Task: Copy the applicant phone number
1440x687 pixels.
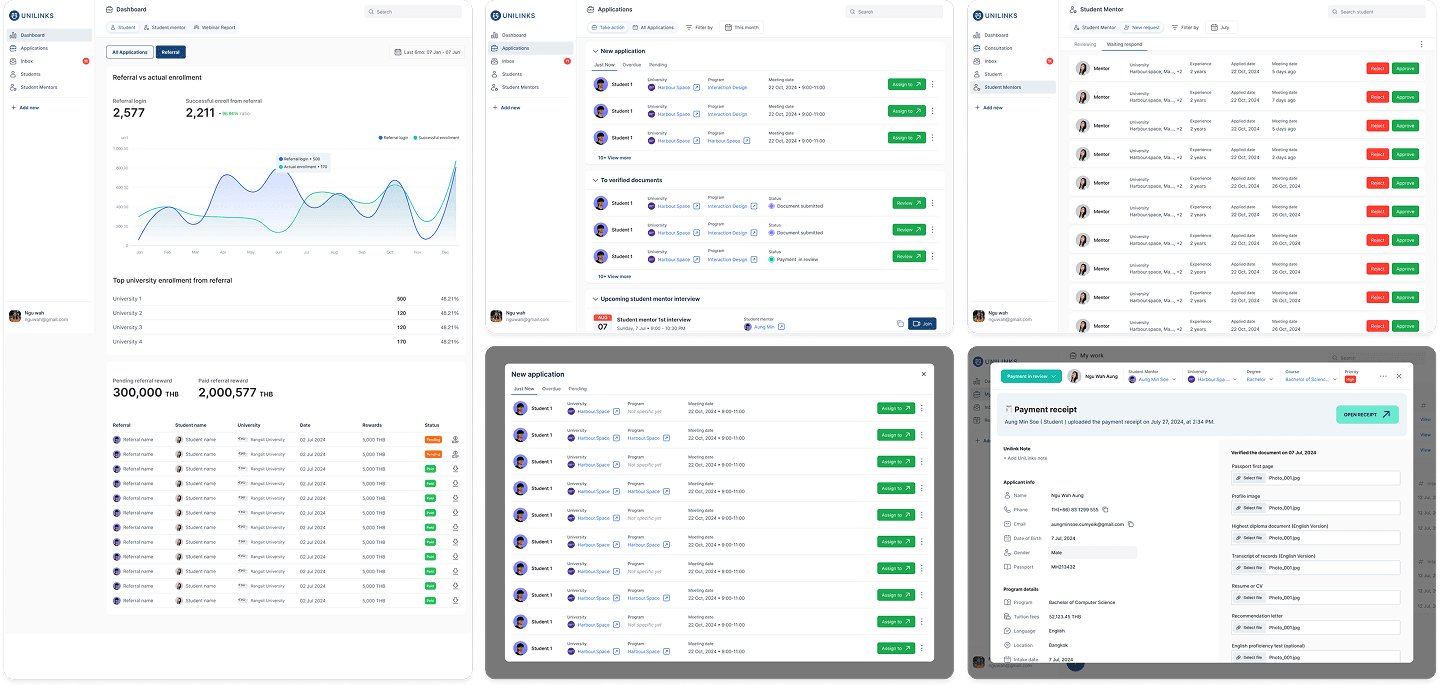Action: click(1104, 510)
